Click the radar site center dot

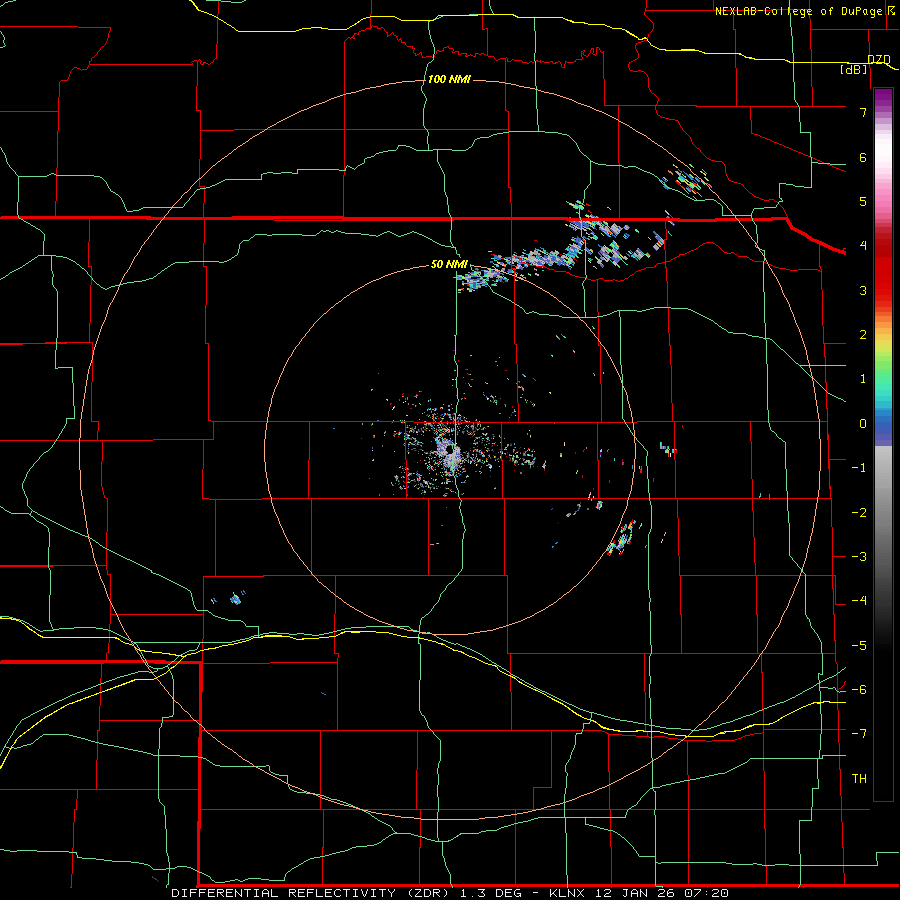pos(450,450)
